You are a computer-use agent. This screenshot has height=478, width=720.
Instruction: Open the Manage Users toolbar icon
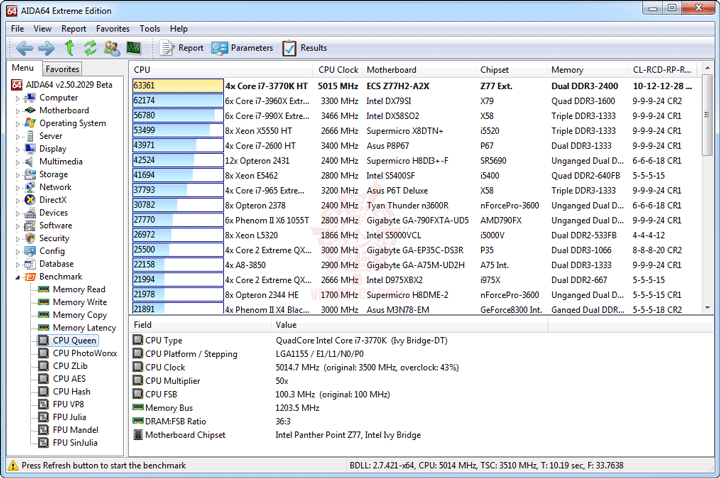[112, 48]
